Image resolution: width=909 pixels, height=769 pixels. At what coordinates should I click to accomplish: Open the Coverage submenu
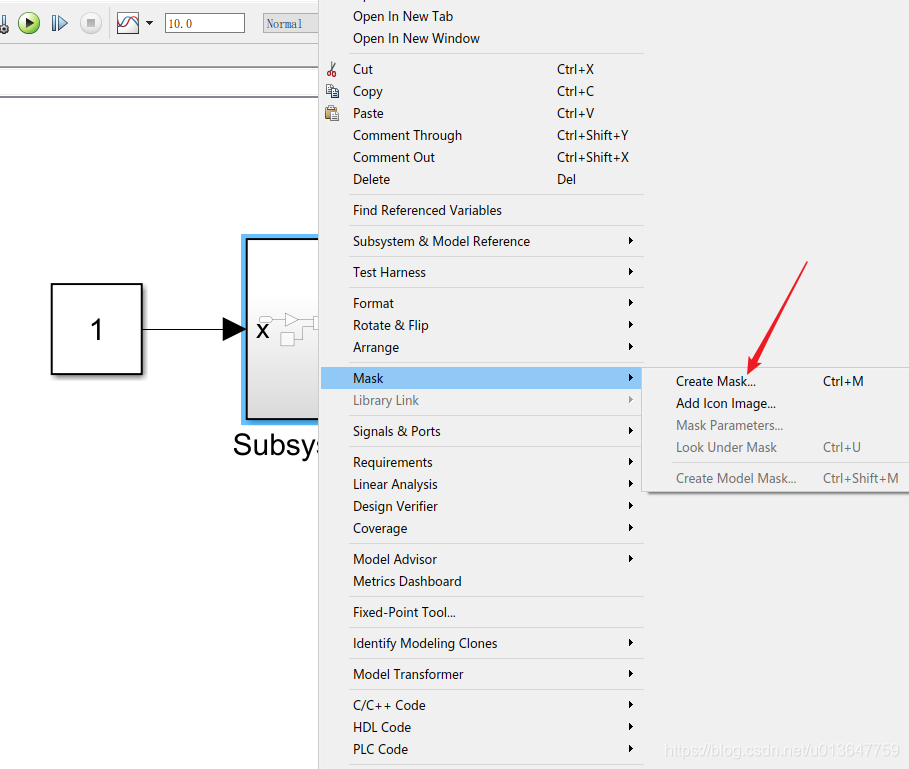click(x=481, y=528)
